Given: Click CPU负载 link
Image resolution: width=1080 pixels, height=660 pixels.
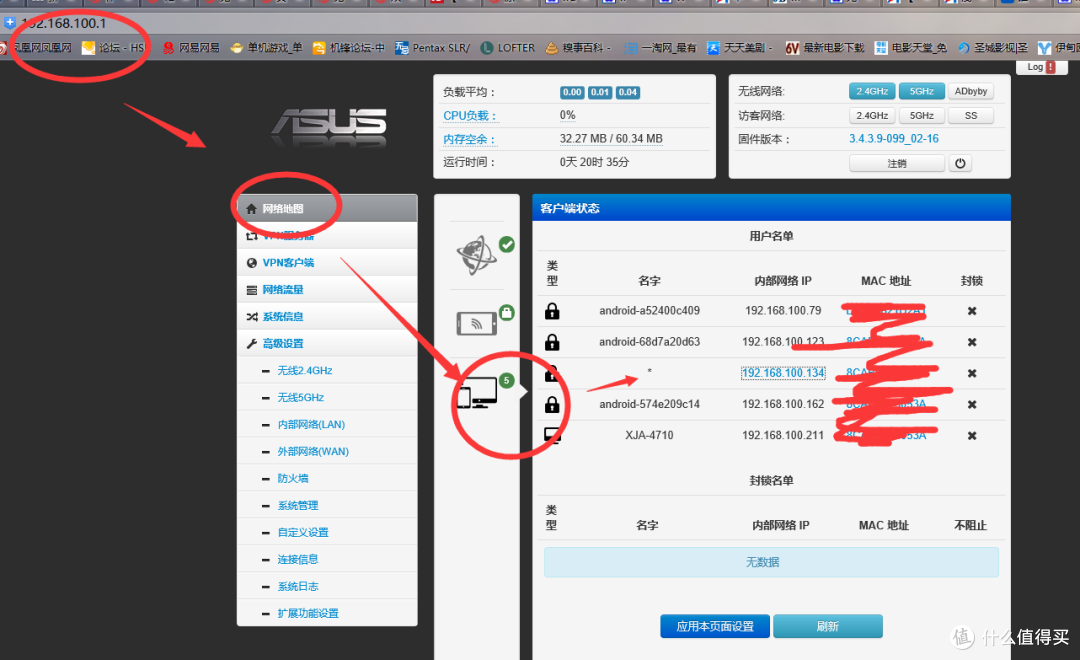Looking at the screenshot, I should click(470, 116).
